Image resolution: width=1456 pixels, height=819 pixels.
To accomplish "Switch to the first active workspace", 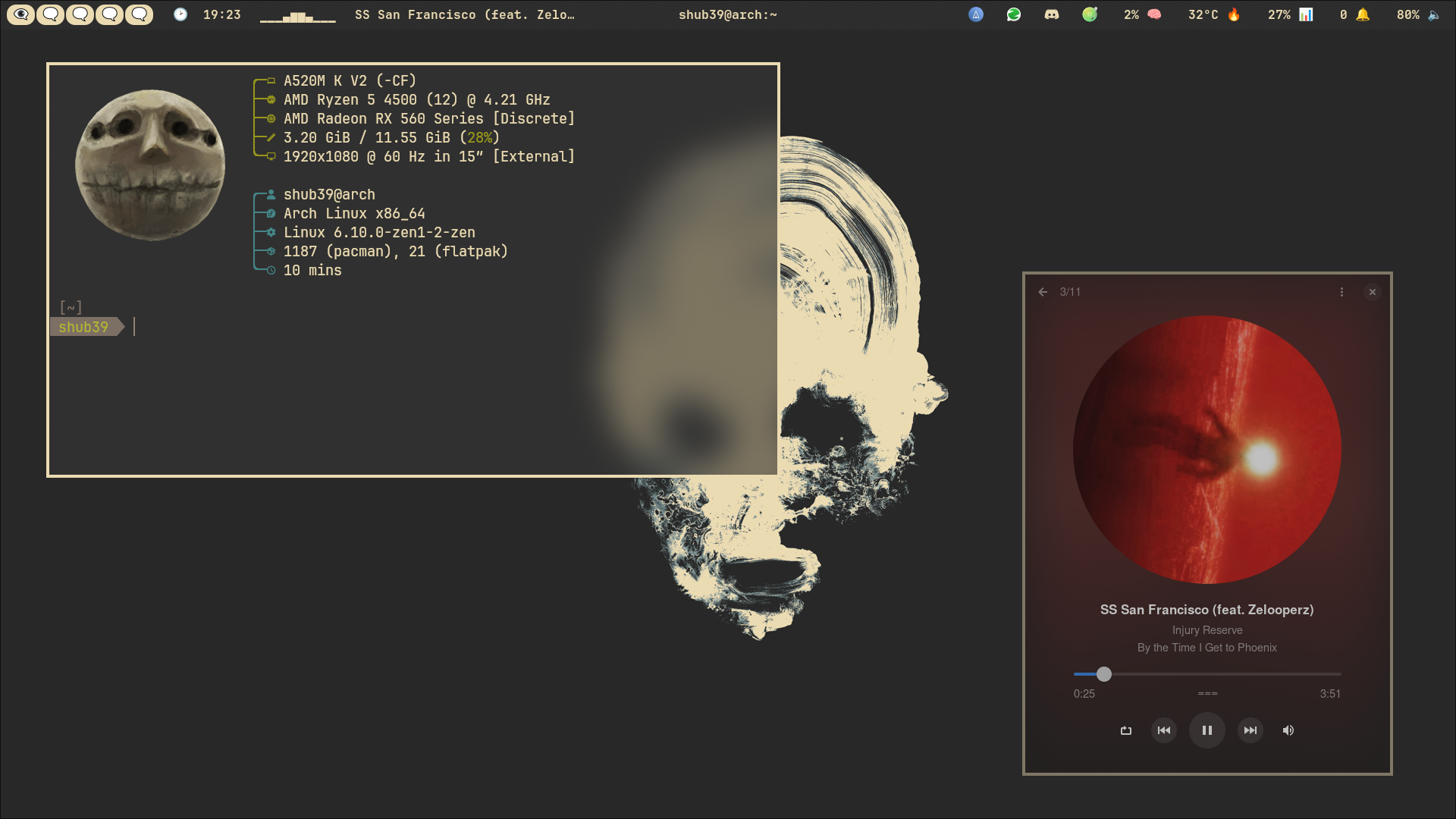I will (x=20, y=14).
